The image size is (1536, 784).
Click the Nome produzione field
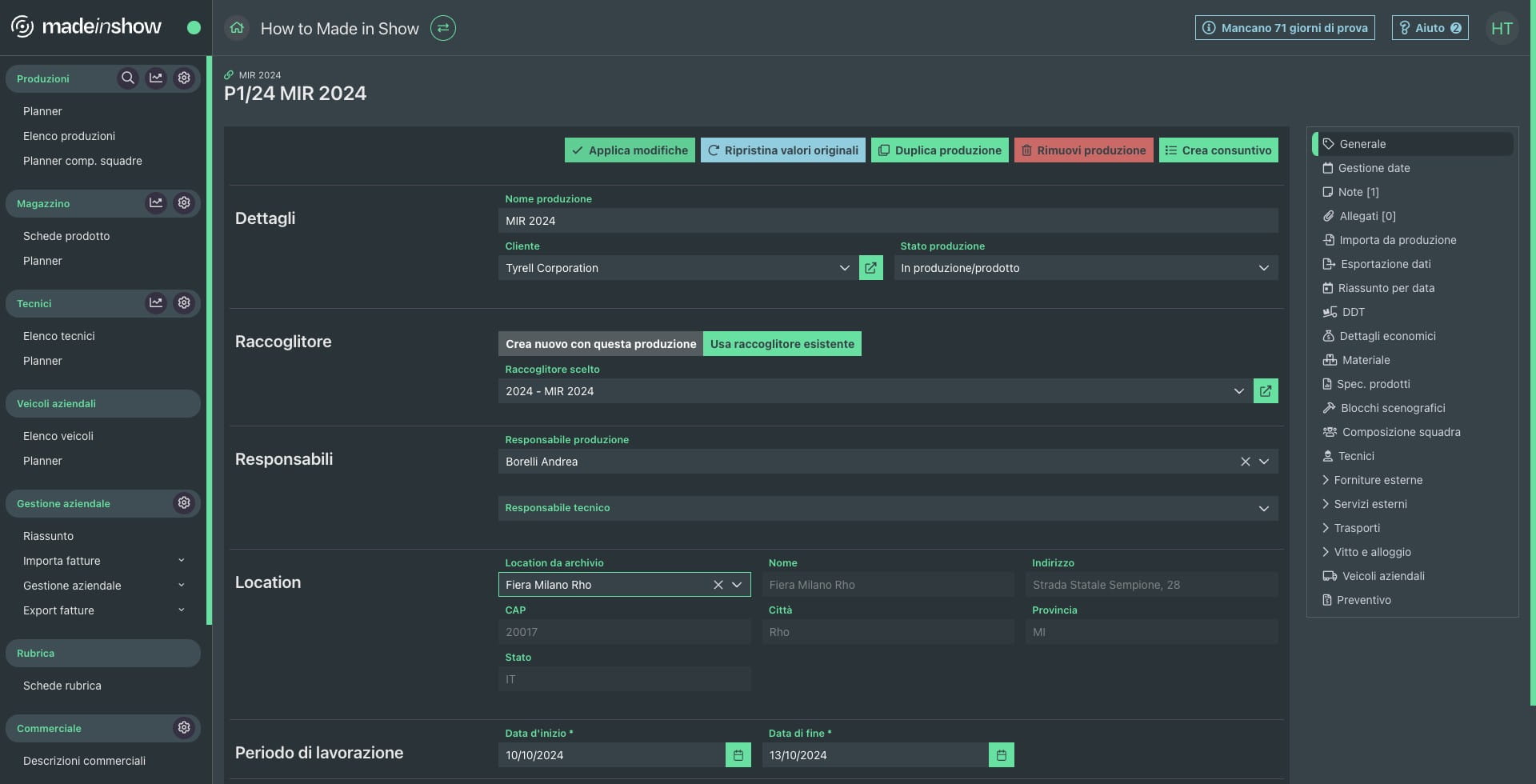(x=888, y=221)
